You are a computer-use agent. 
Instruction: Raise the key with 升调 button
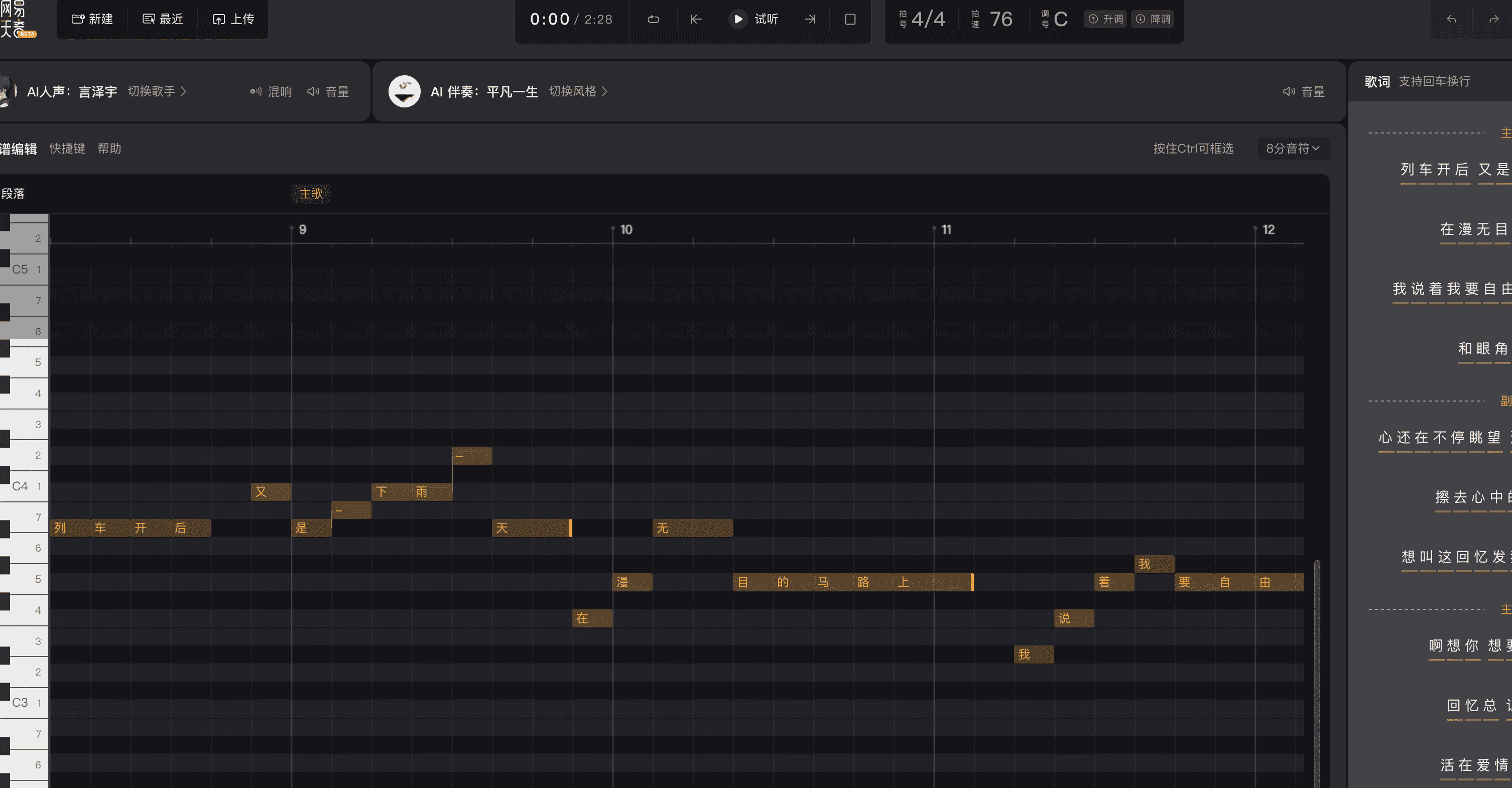coord(1105,20)
